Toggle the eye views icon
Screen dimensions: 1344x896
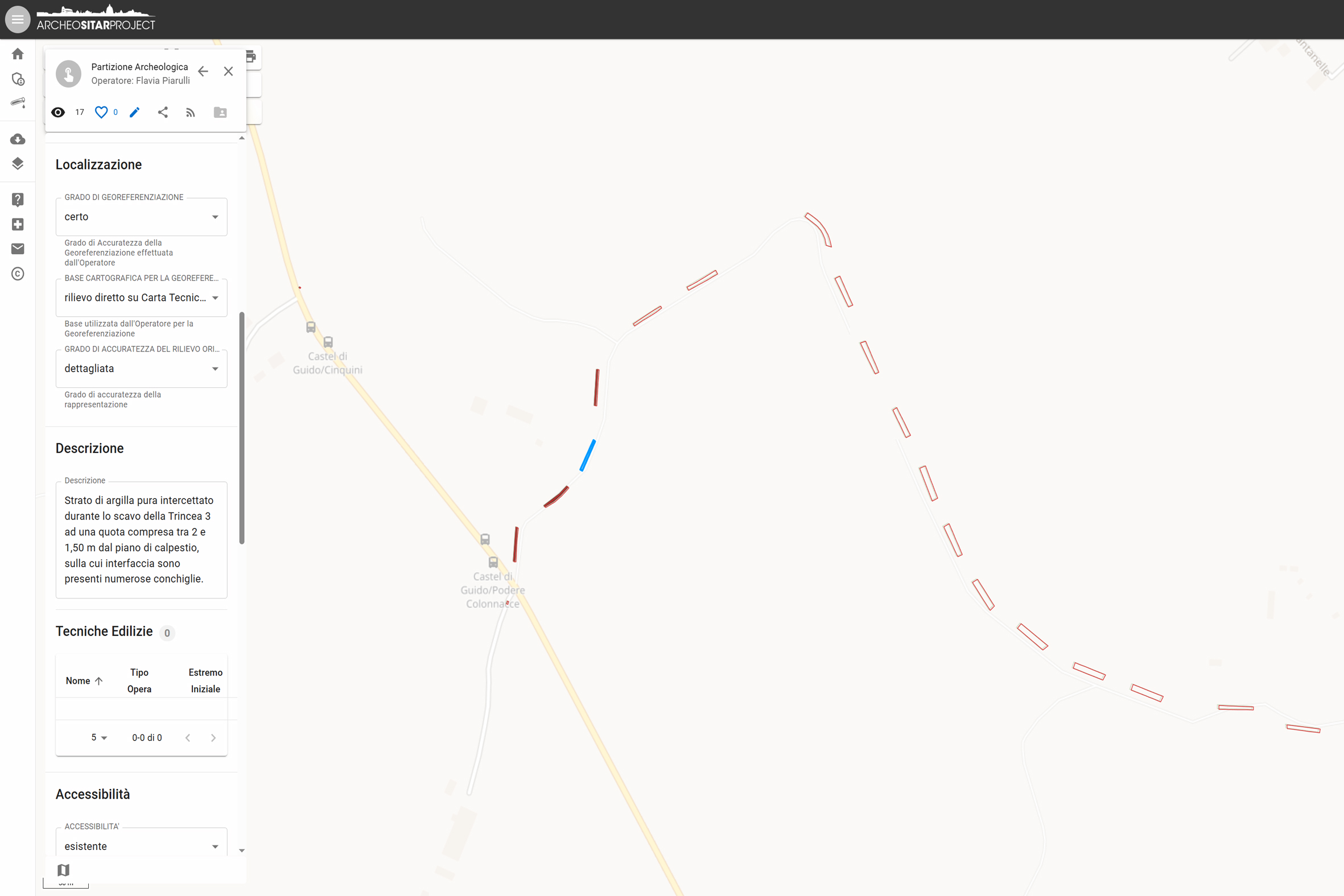pos(58,112)
